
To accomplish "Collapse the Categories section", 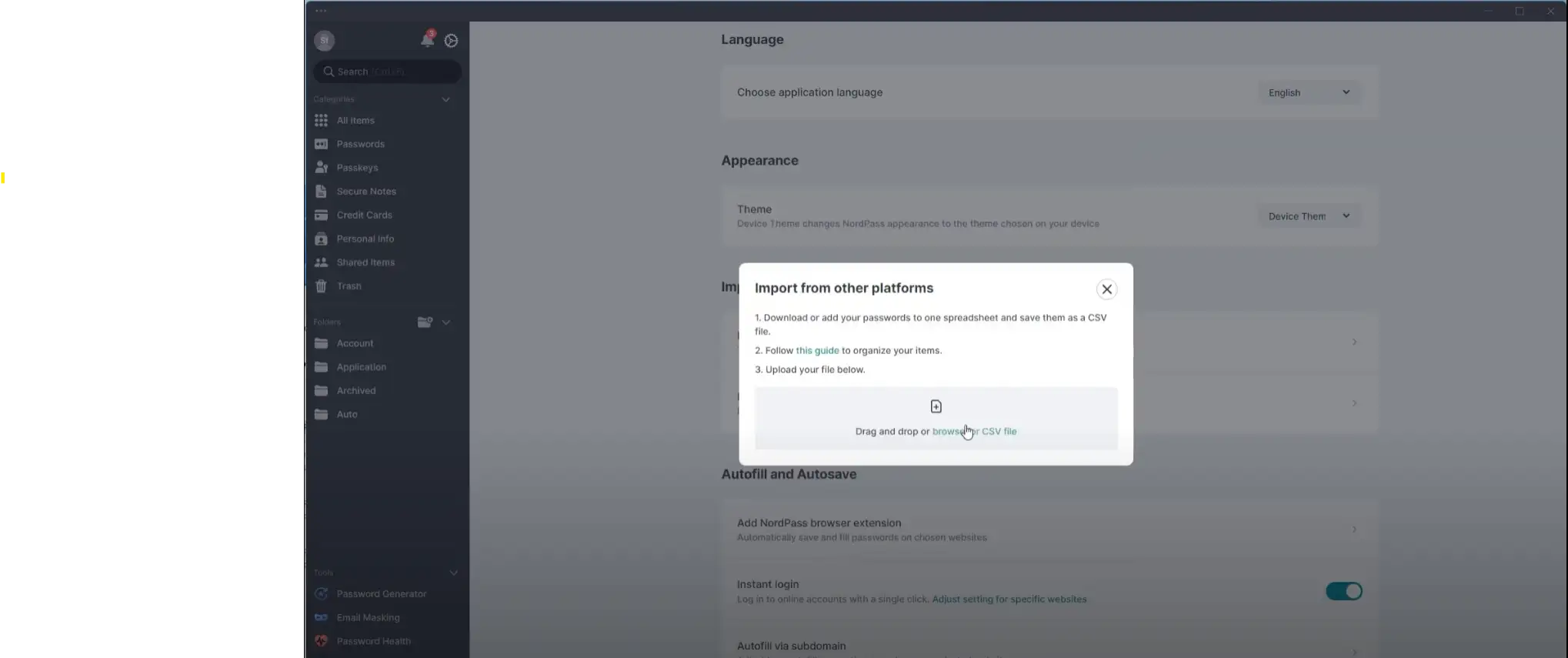I will tap(445, 99).
